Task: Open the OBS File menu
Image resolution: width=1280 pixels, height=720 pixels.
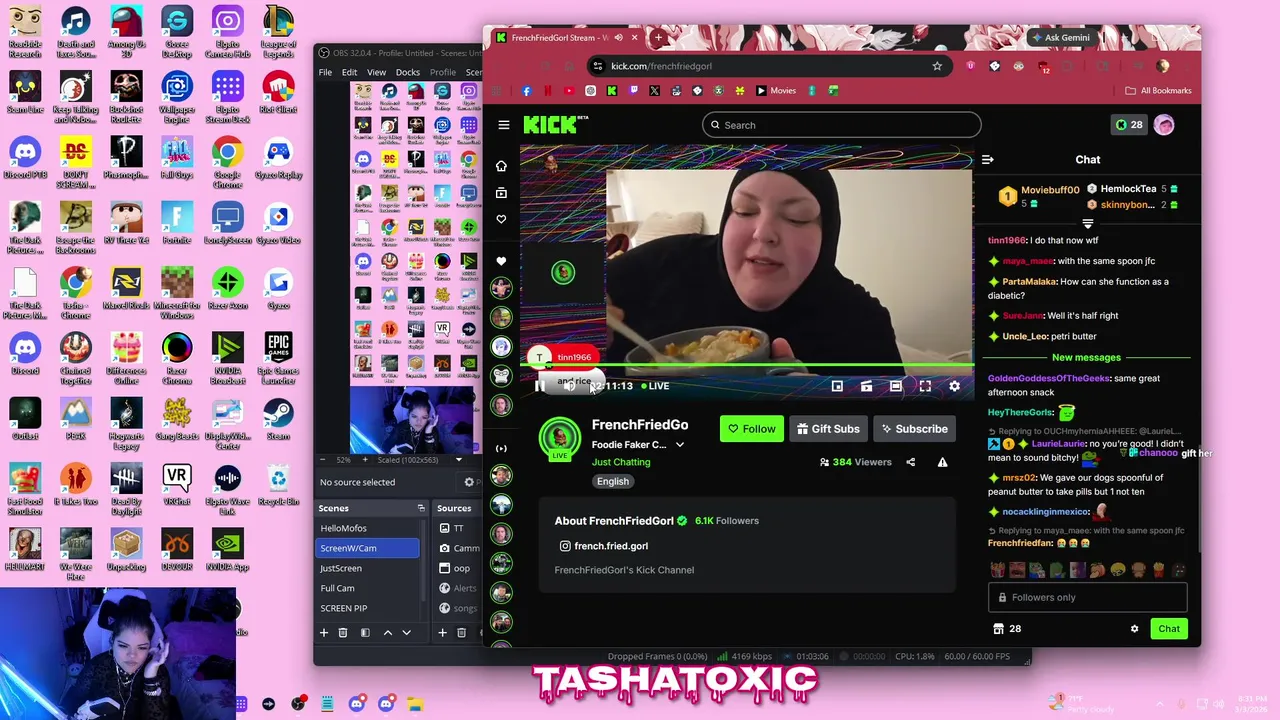Action: point(325,72)
